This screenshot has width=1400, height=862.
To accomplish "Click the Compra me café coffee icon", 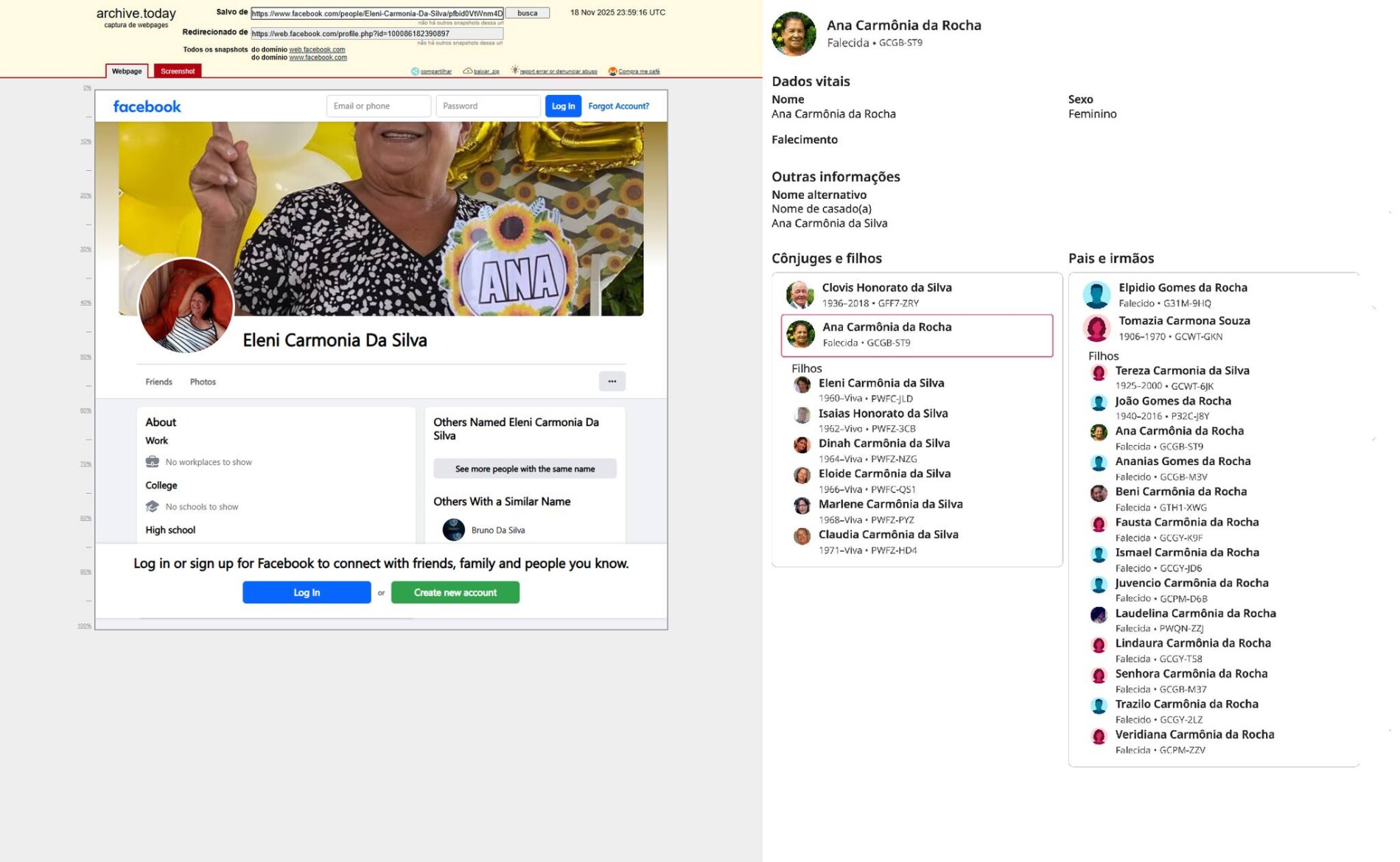I will (612, 71).
